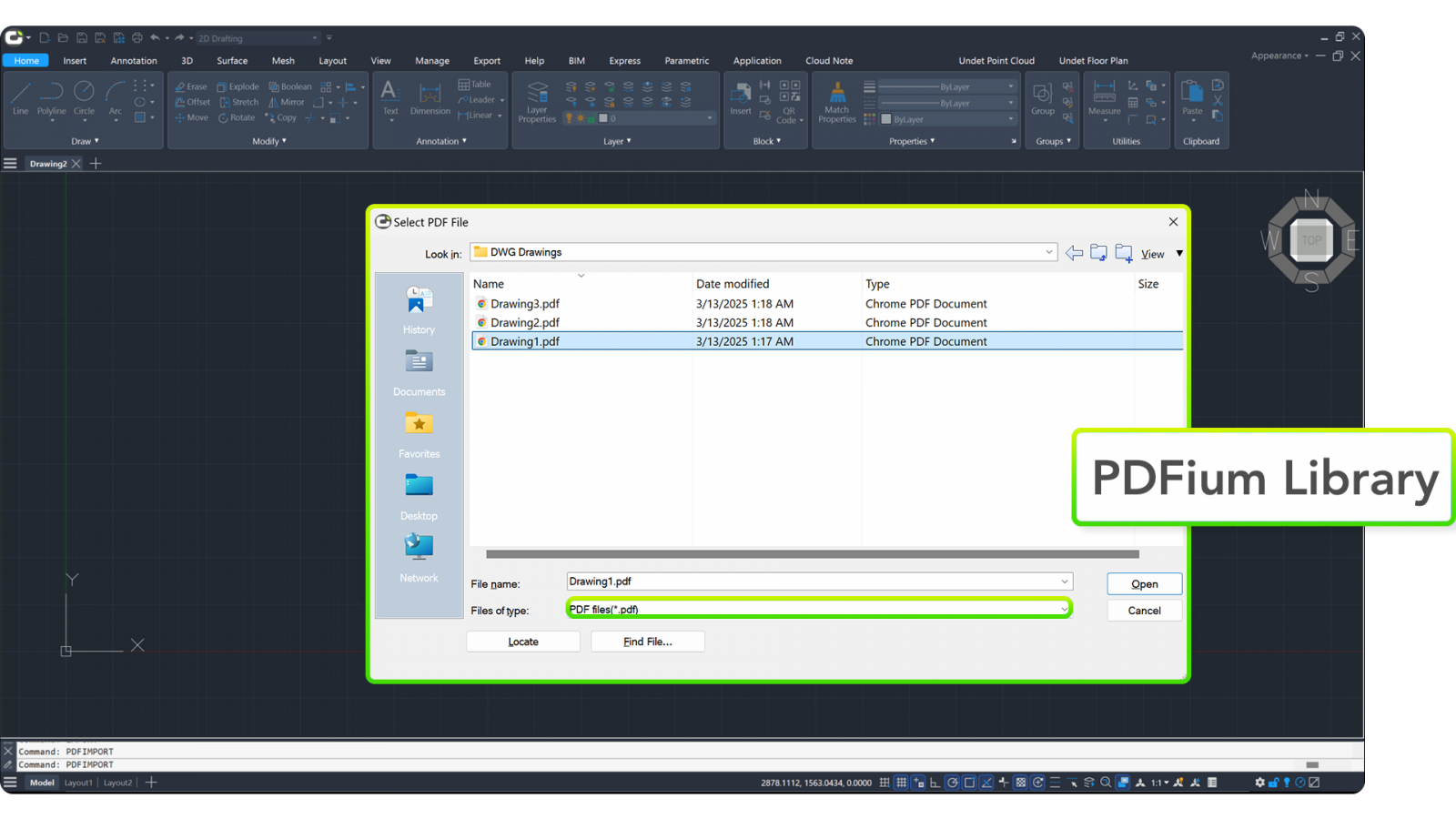Viewport: 1456px width, 819px height.
Task: Click the Cut scissors icon in Clipboard panel
Action: coord(1218,100)
